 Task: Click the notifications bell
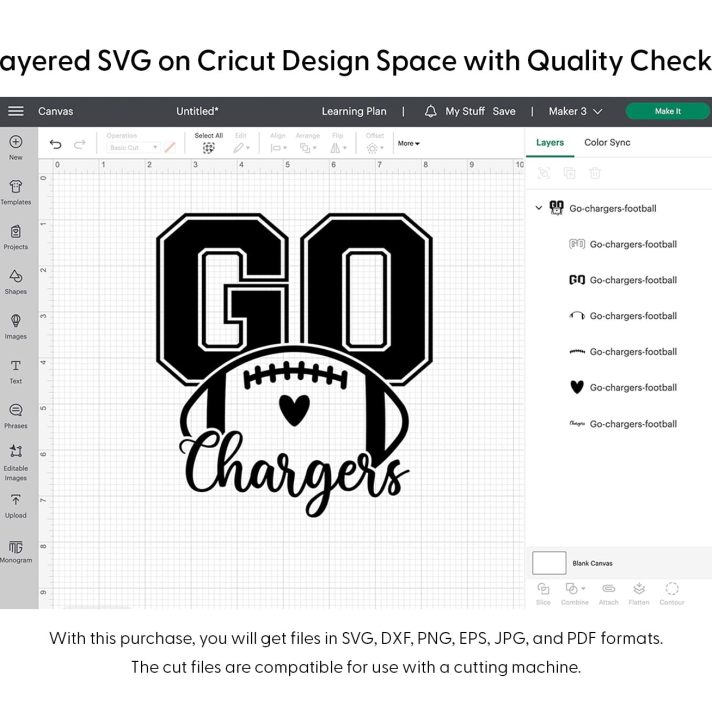(430, 111)
